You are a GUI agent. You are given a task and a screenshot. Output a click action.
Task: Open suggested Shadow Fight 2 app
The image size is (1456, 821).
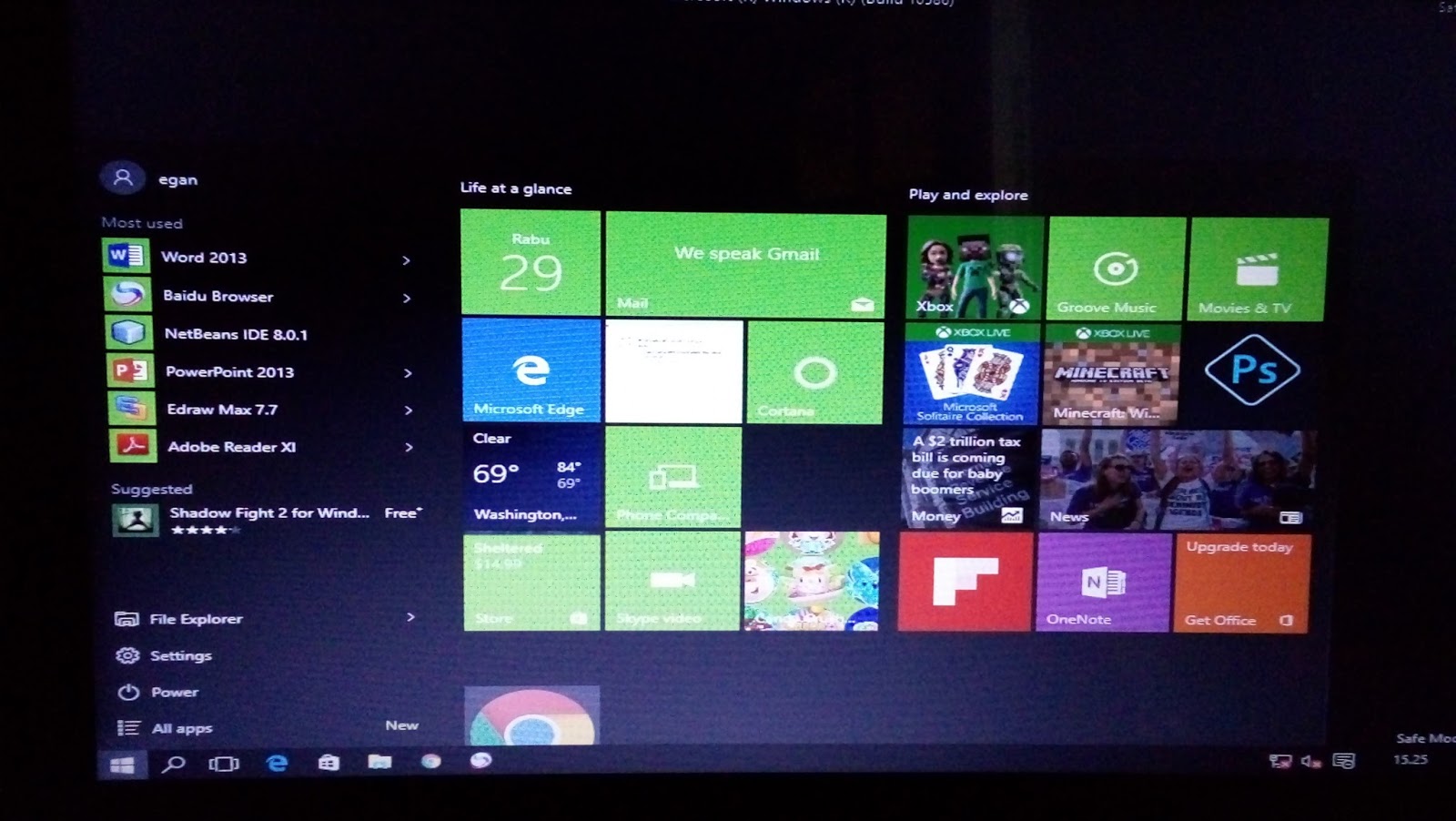(x=268, y=520)
